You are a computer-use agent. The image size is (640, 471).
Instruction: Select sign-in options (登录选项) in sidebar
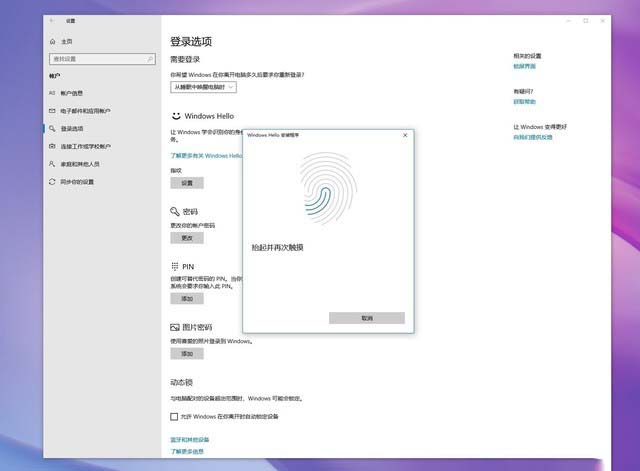pos(72,129)
